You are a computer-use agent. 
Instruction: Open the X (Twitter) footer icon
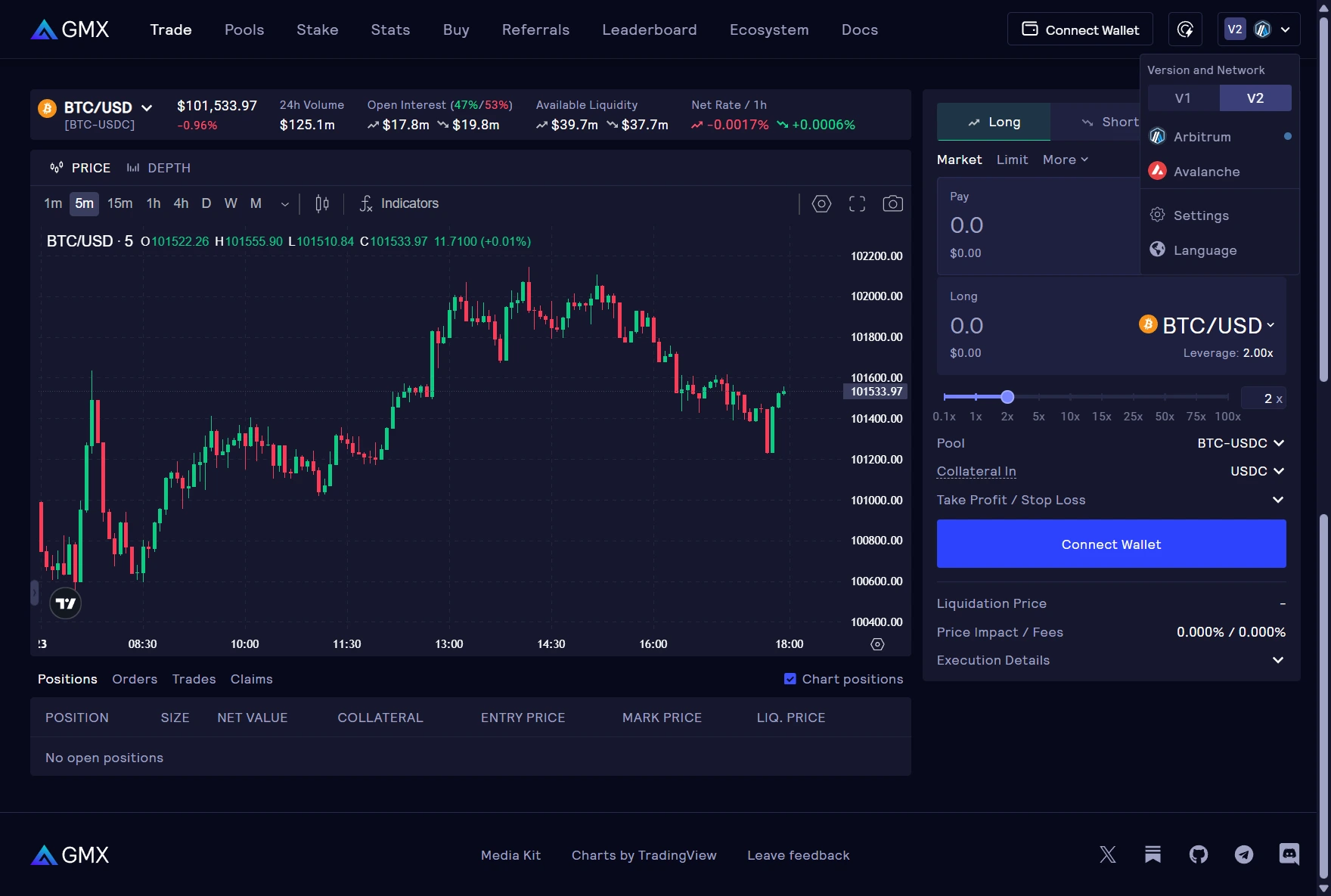1108,854
